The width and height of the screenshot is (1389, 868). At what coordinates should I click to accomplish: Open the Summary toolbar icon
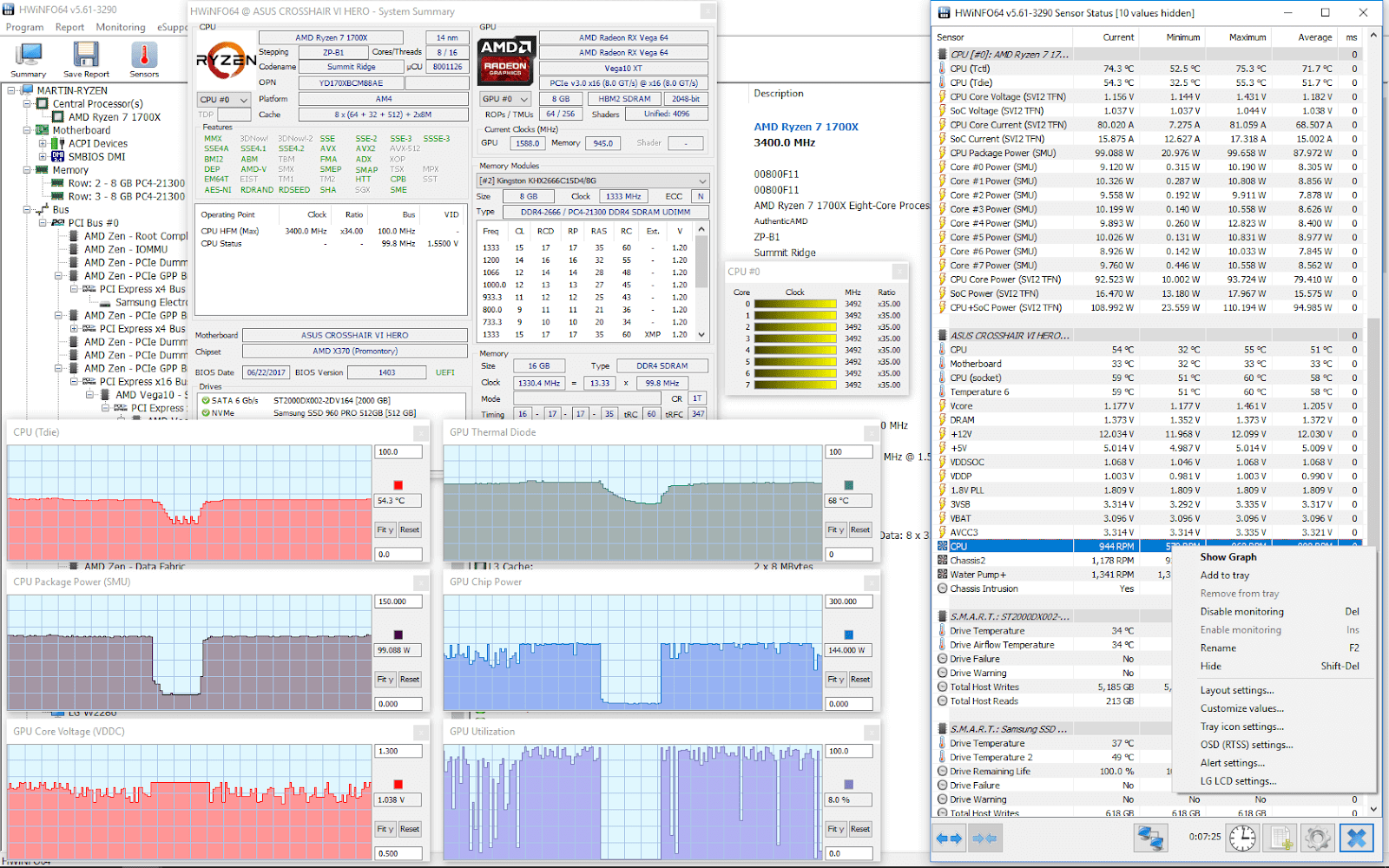(29, 59)
